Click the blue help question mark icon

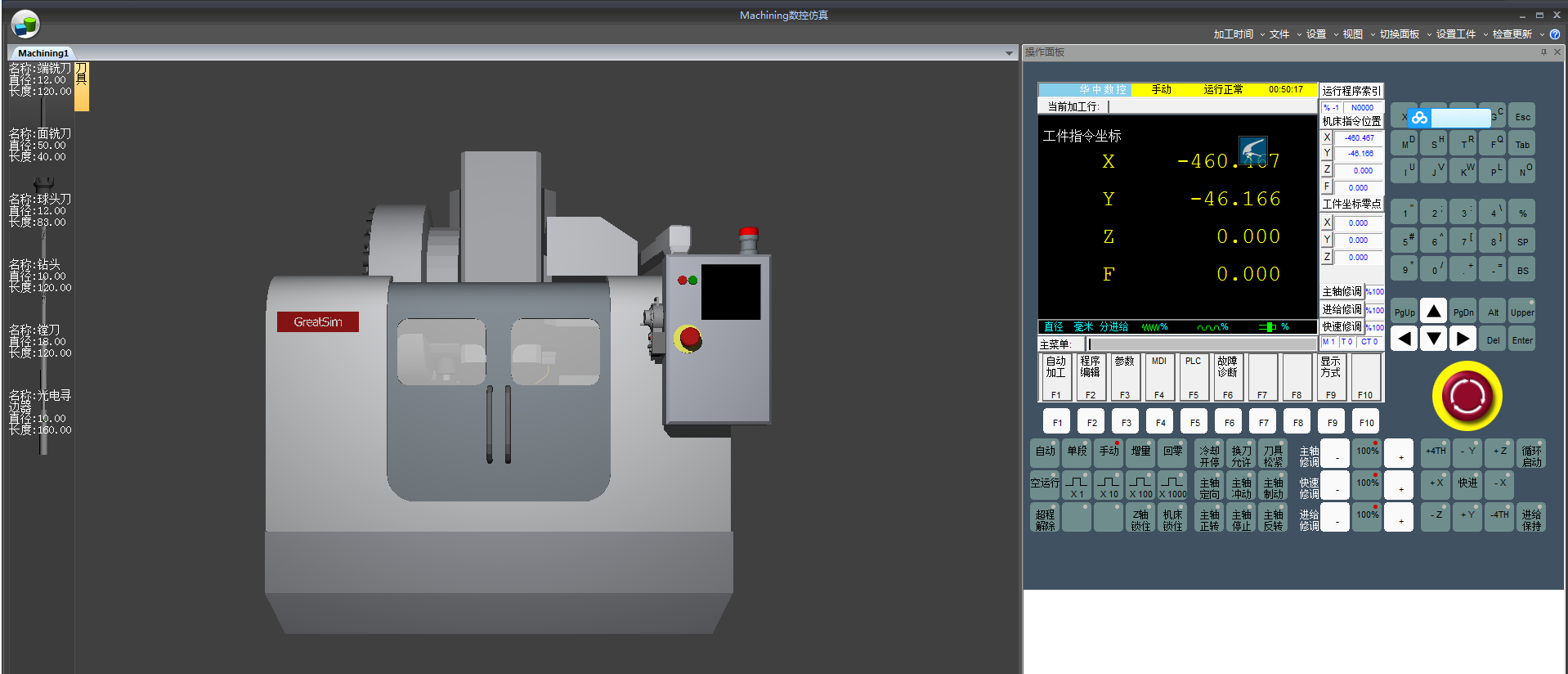pos(1555,34)
